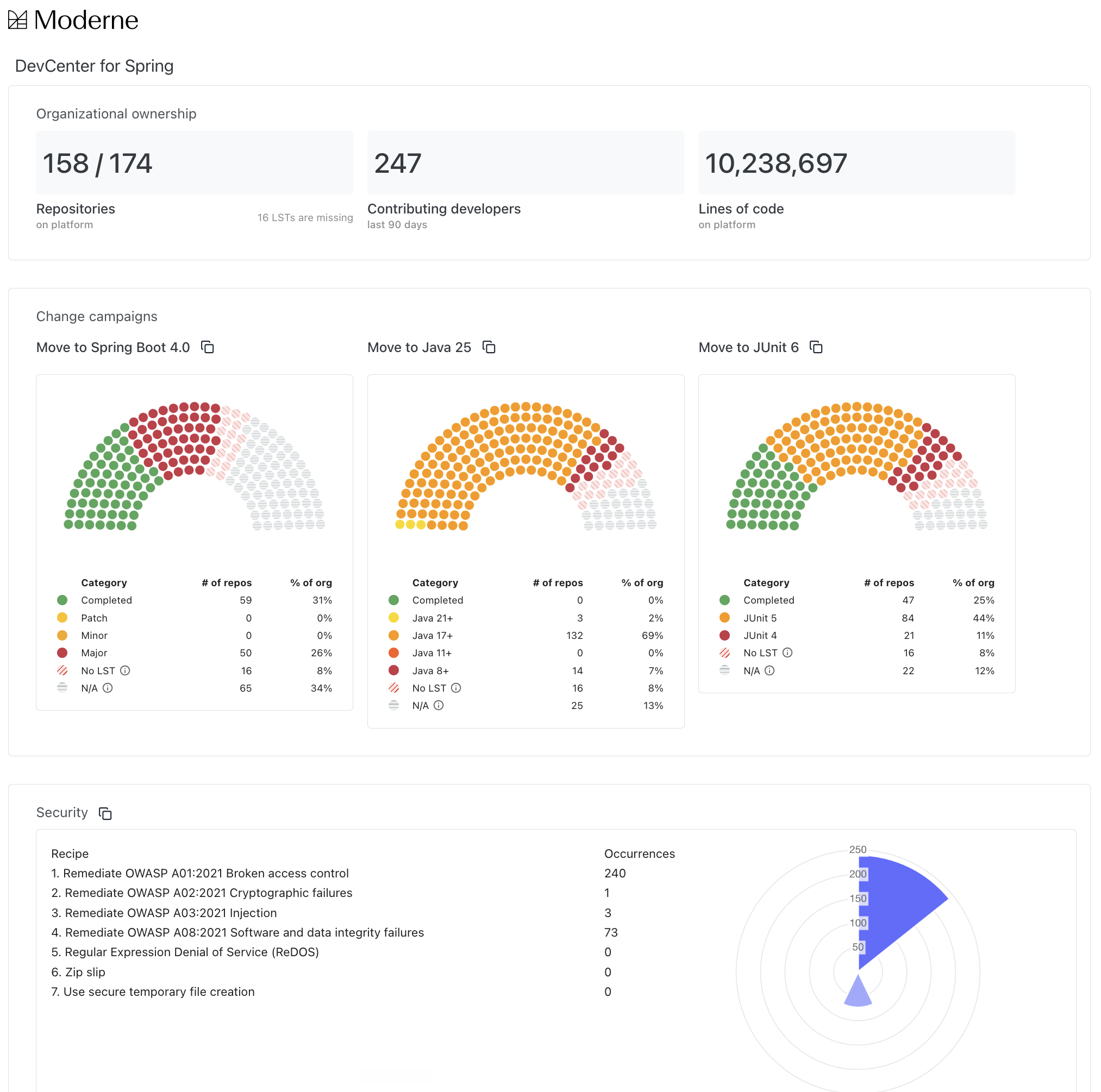The height and width of the screenshot is (1092, 1101).
Task: Click occurrences value 240
Action: pyautogui.click(x=615, y=873)
